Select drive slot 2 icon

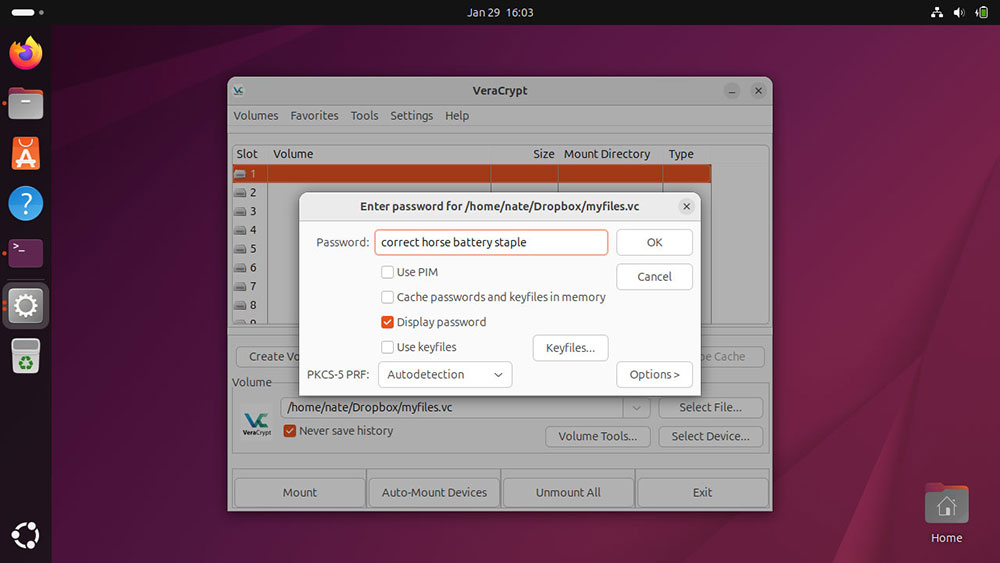[x=240, y=193]
